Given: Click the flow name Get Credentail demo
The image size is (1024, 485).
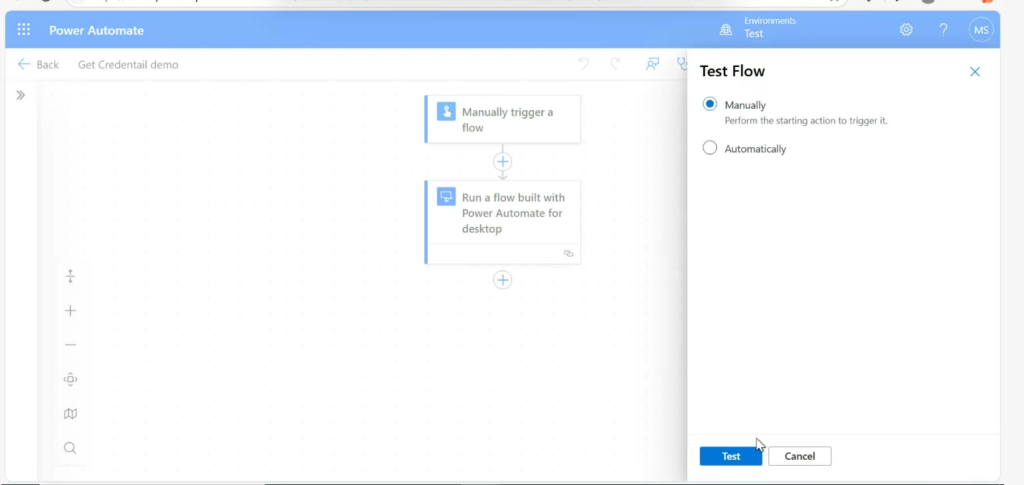Looking at the screenshot, I should pos(128,65).
